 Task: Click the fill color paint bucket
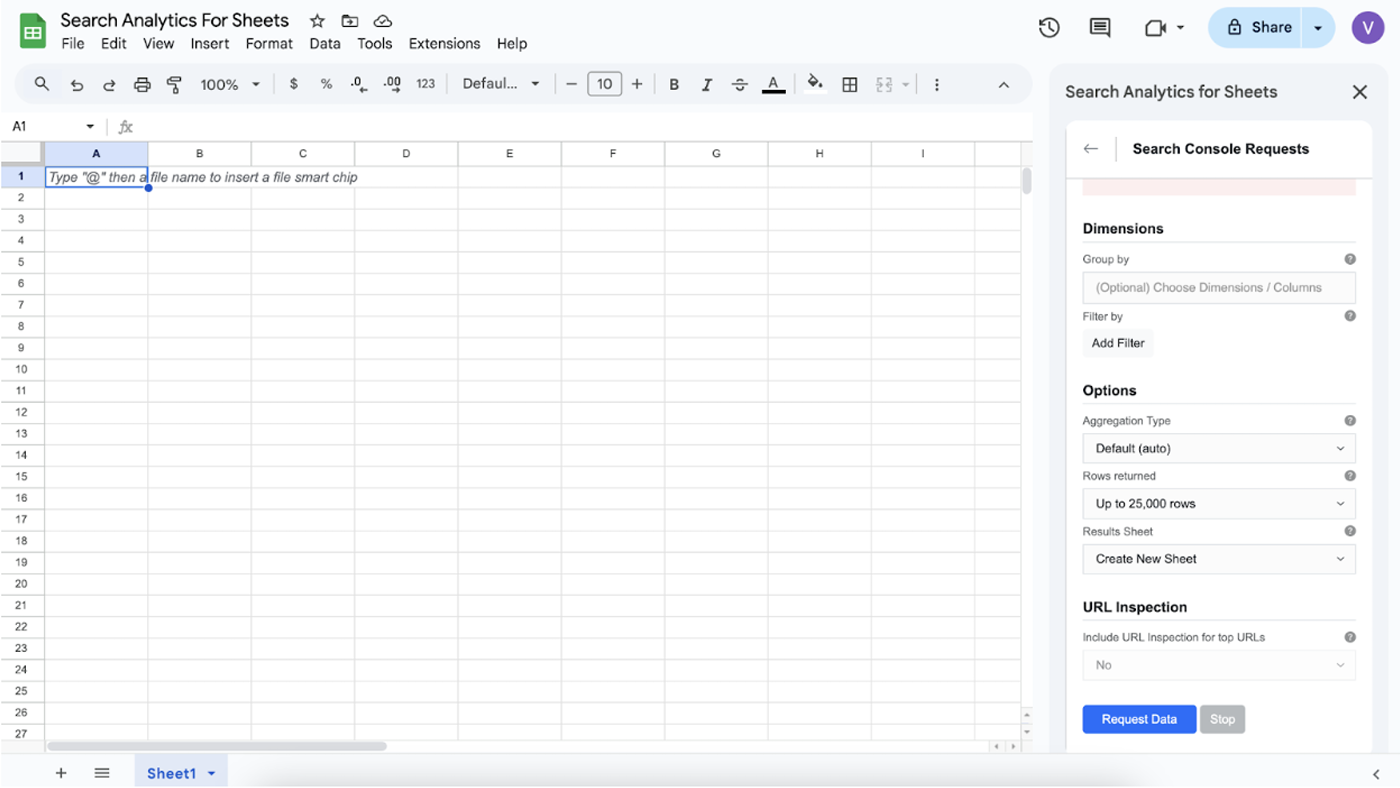tap(815, 84)
